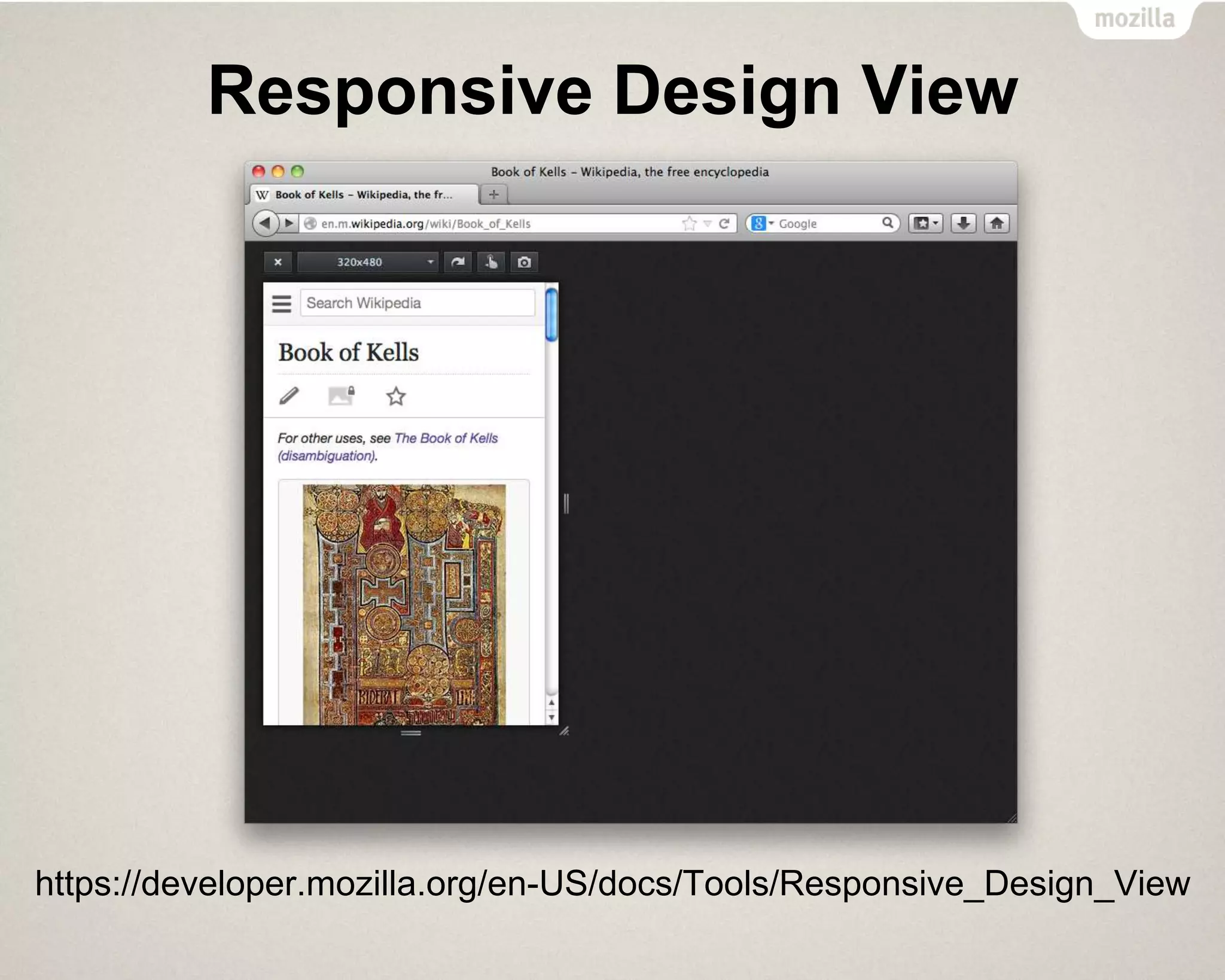Click the Book of Kells article heading

[x=349, y=352]
